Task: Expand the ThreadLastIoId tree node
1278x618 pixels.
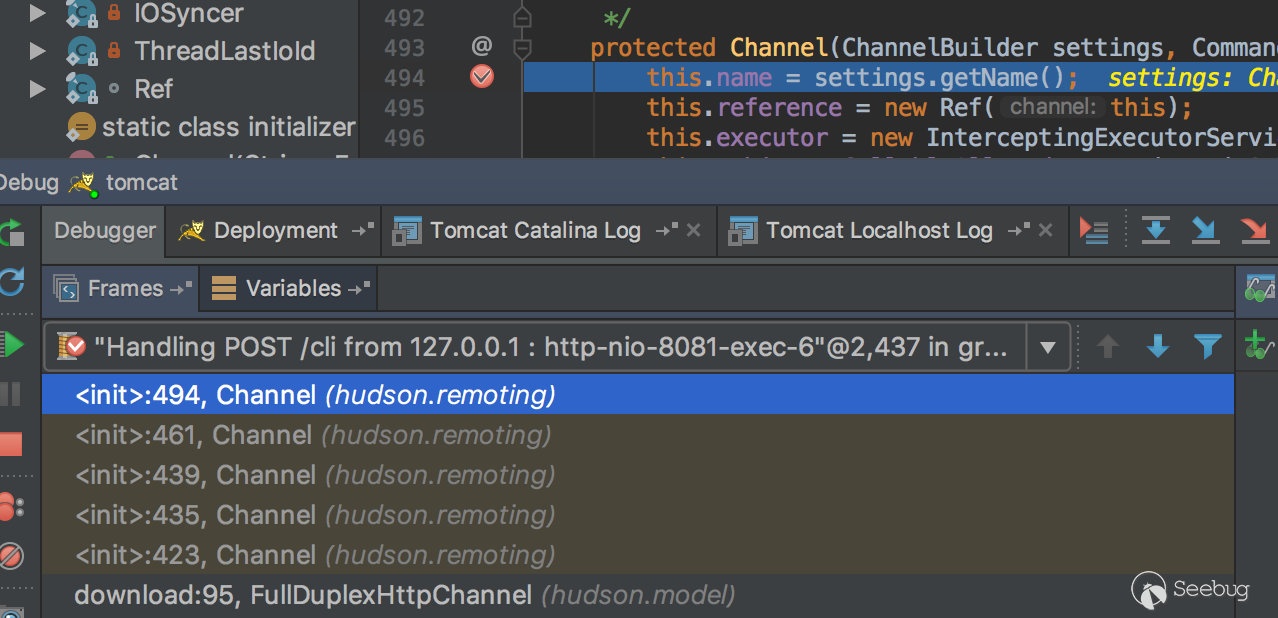Action: click(38, 50)
